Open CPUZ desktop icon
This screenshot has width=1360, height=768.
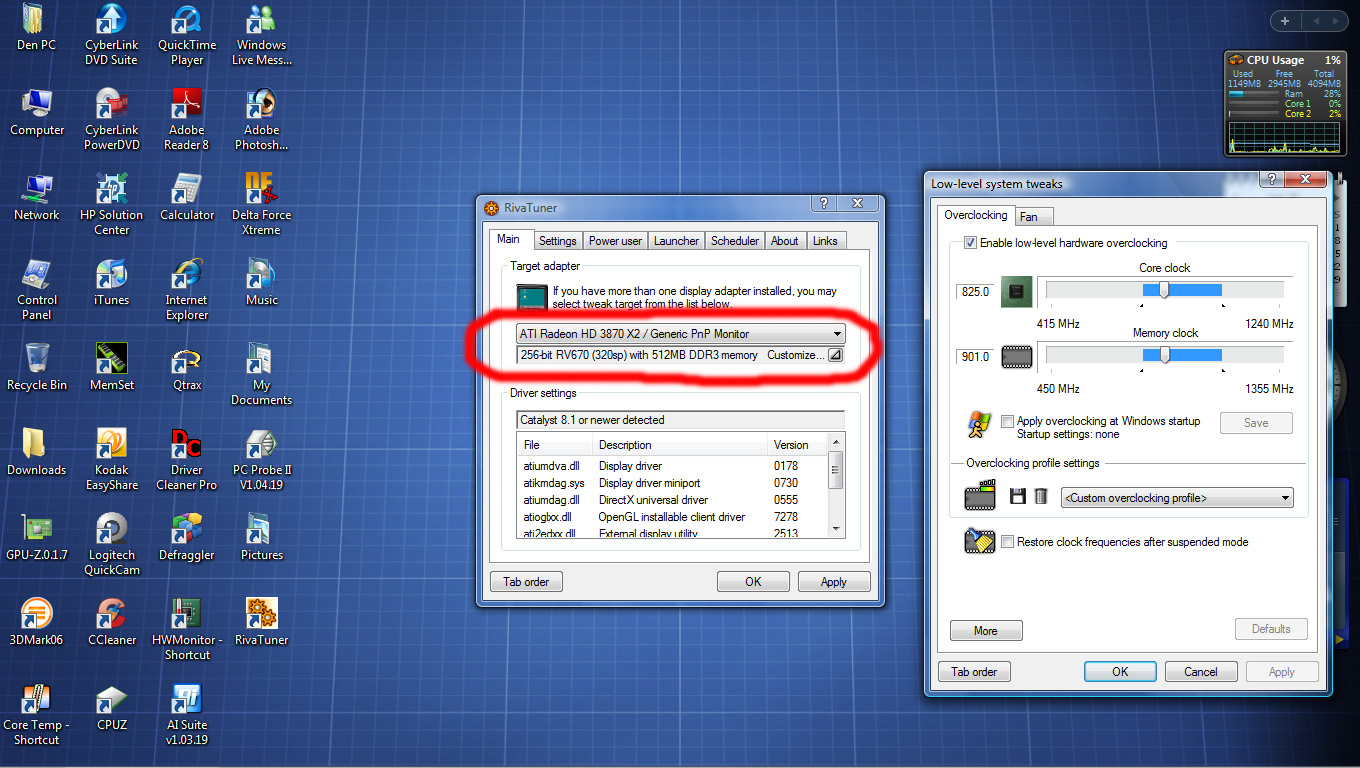[111, 707]
